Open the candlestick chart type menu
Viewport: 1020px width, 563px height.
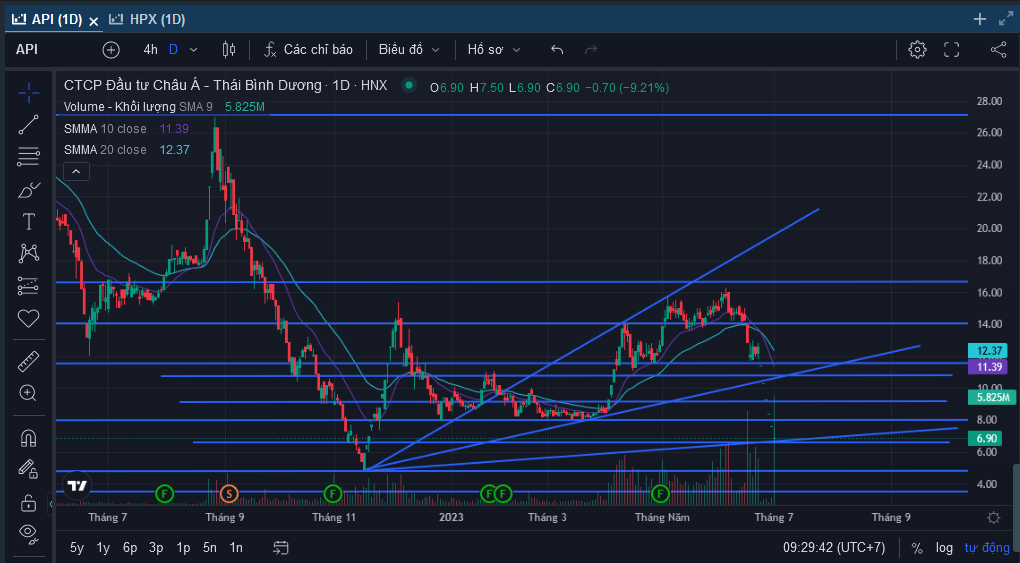point(229,49)
